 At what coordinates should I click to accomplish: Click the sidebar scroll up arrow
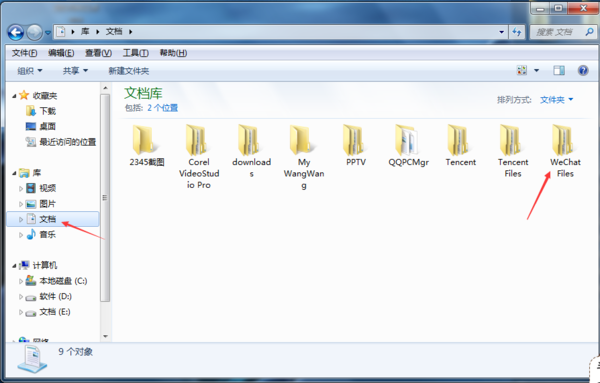pyautogui.click(x=105, y=88)
